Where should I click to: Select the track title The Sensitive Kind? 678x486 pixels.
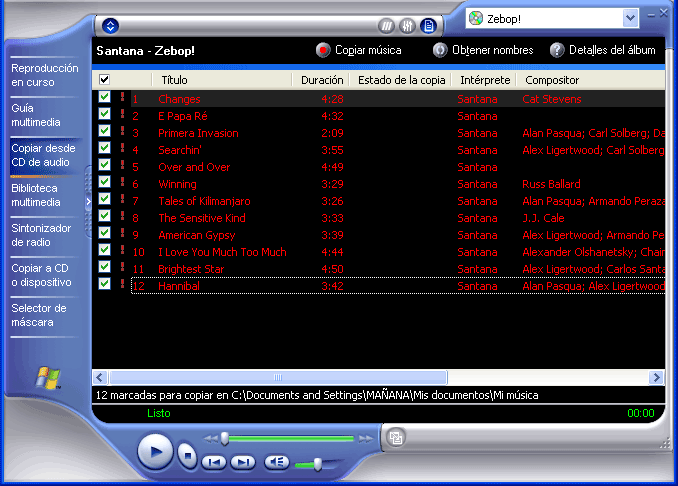[202, 218]
